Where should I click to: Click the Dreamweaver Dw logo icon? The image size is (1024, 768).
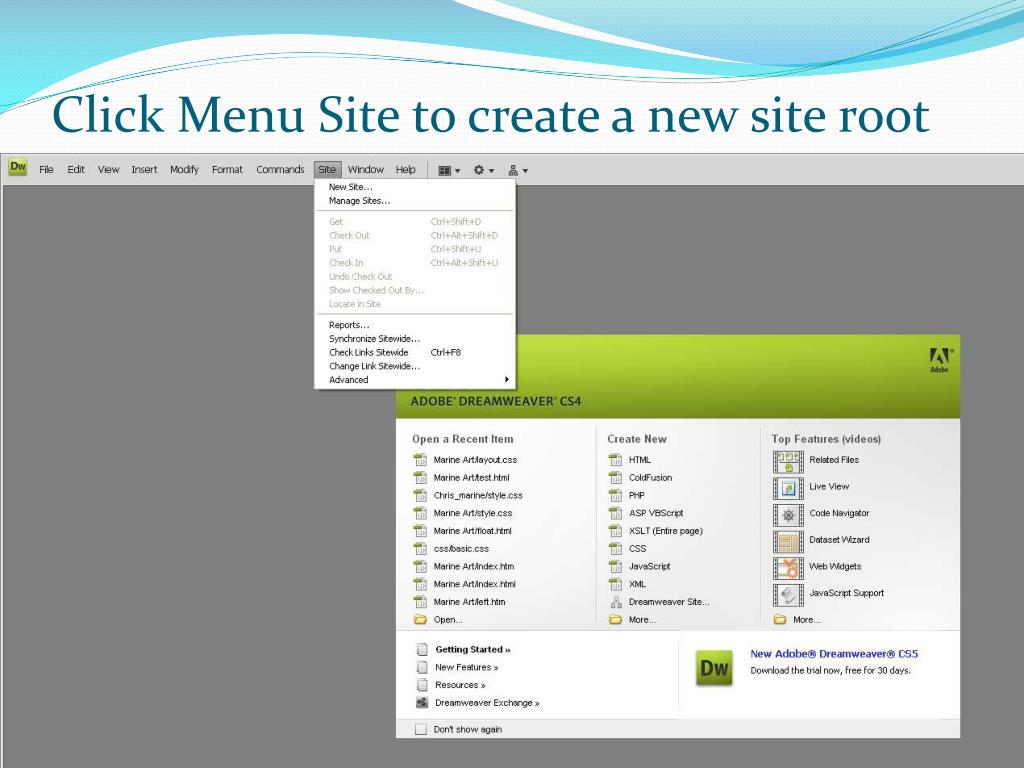point(18,167)
